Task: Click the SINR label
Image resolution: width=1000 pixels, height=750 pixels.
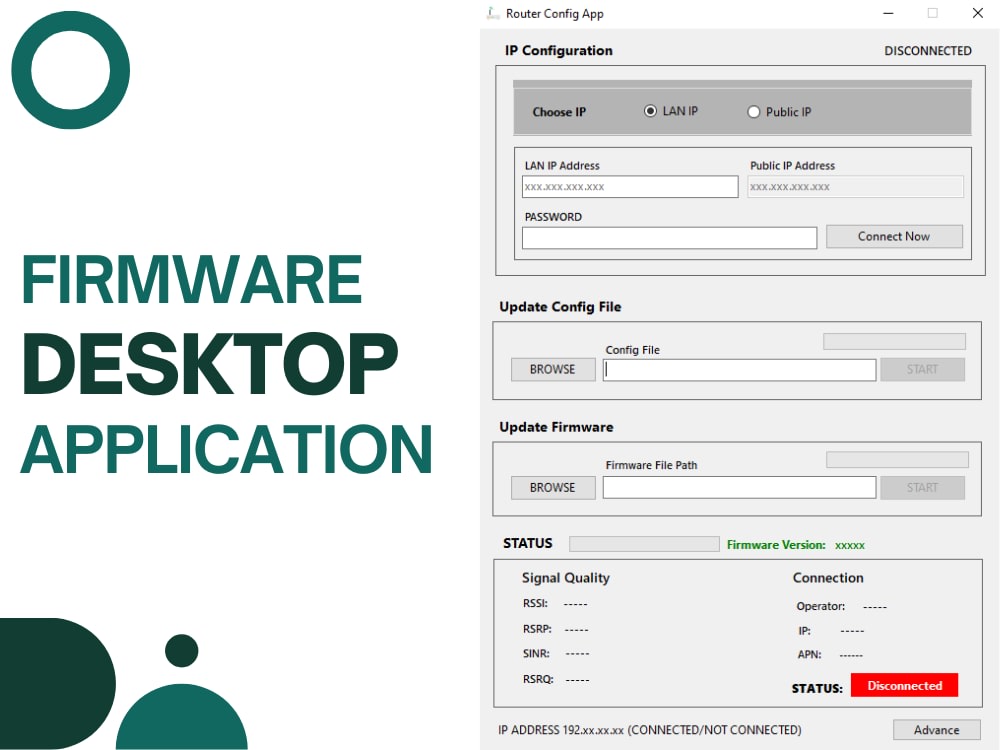Action: pyautogui.click(x=536, y=654)
